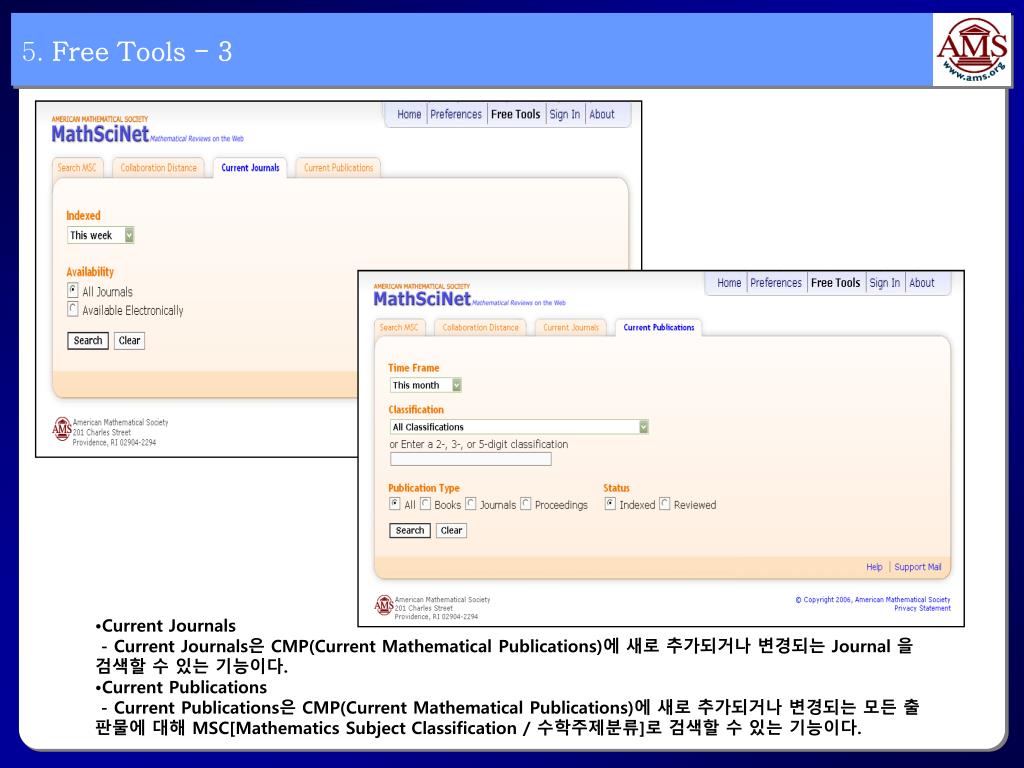Select Current Journals tab in Journals window

pos(250,168)
